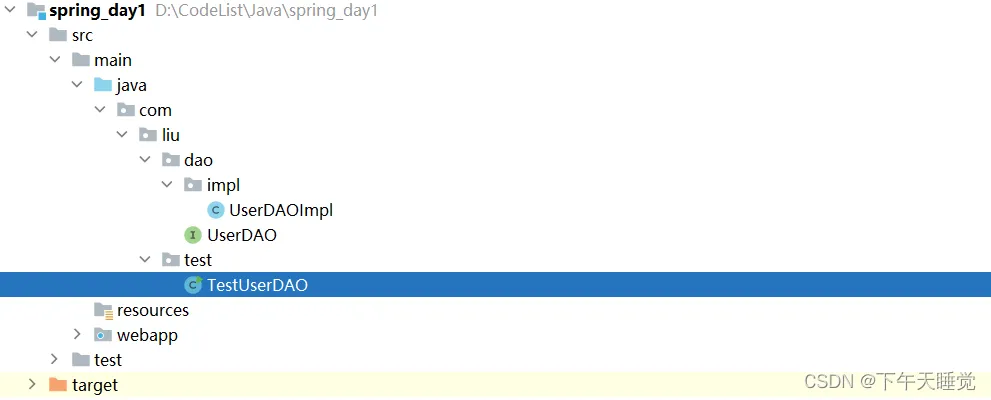This screenshot has width=991, height=400.
Task: Select the UserDAOImpl file name
Action: [281, 210]
